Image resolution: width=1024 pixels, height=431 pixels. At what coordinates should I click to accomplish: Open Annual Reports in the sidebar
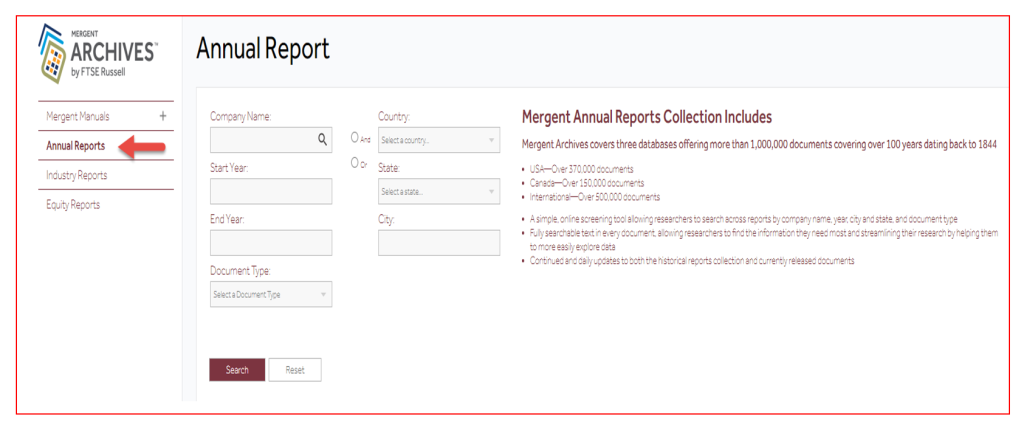click(x=75, y=146)
